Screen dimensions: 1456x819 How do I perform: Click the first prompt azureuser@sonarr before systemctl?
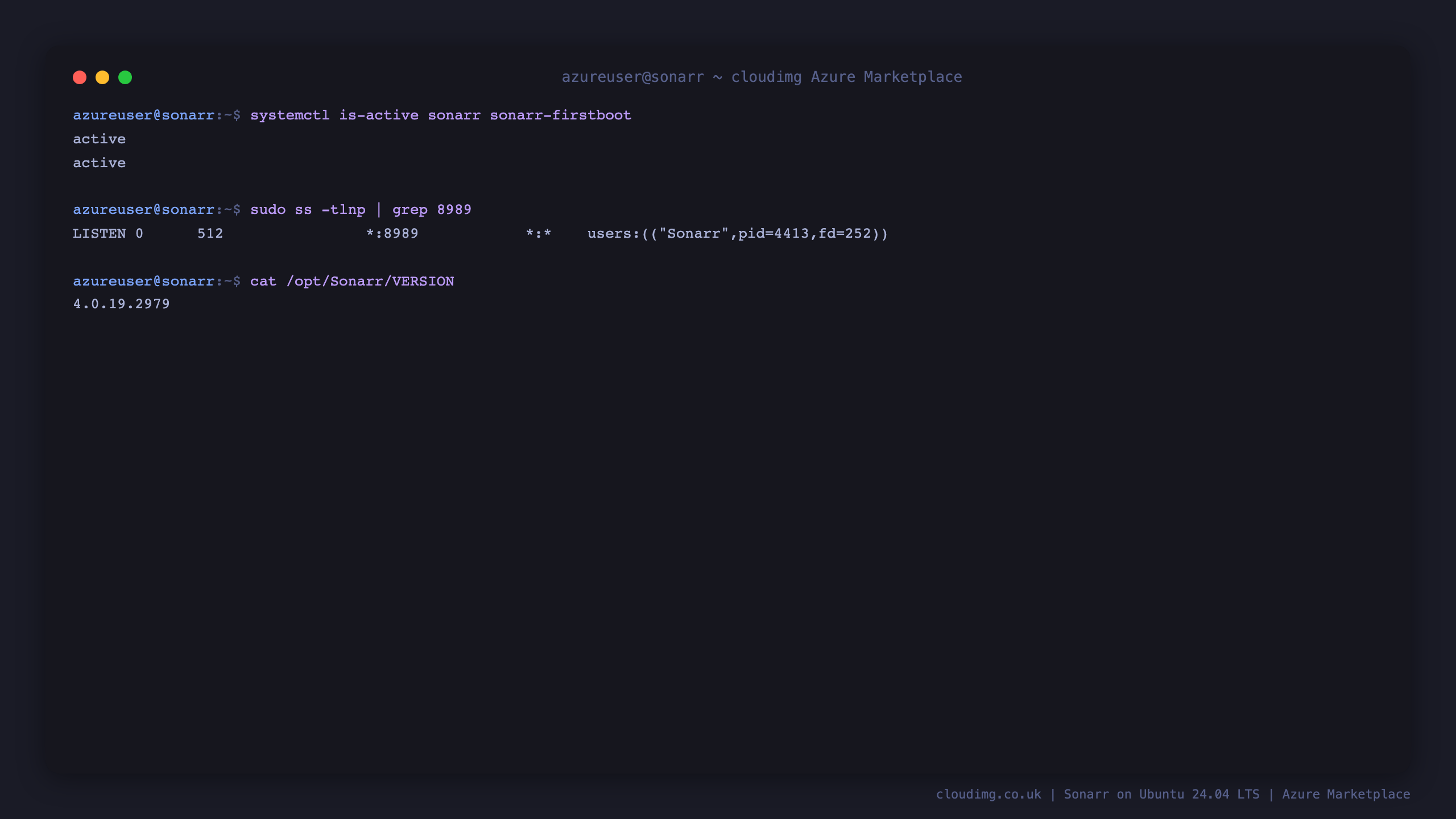(143, 115)
